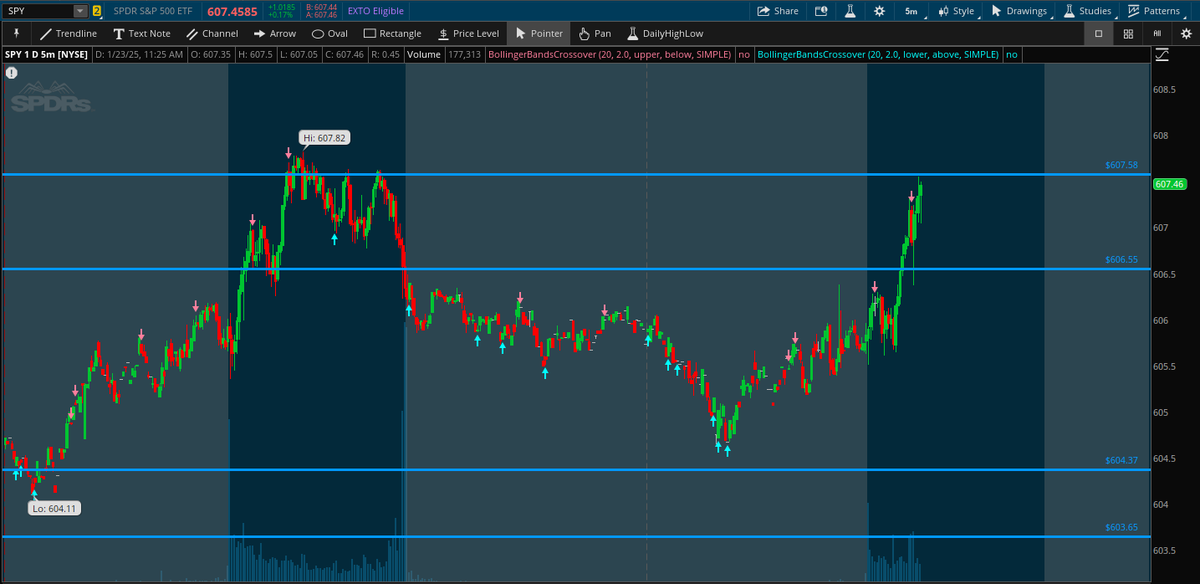Switch to the Pan hand tool

coord(595,33)
